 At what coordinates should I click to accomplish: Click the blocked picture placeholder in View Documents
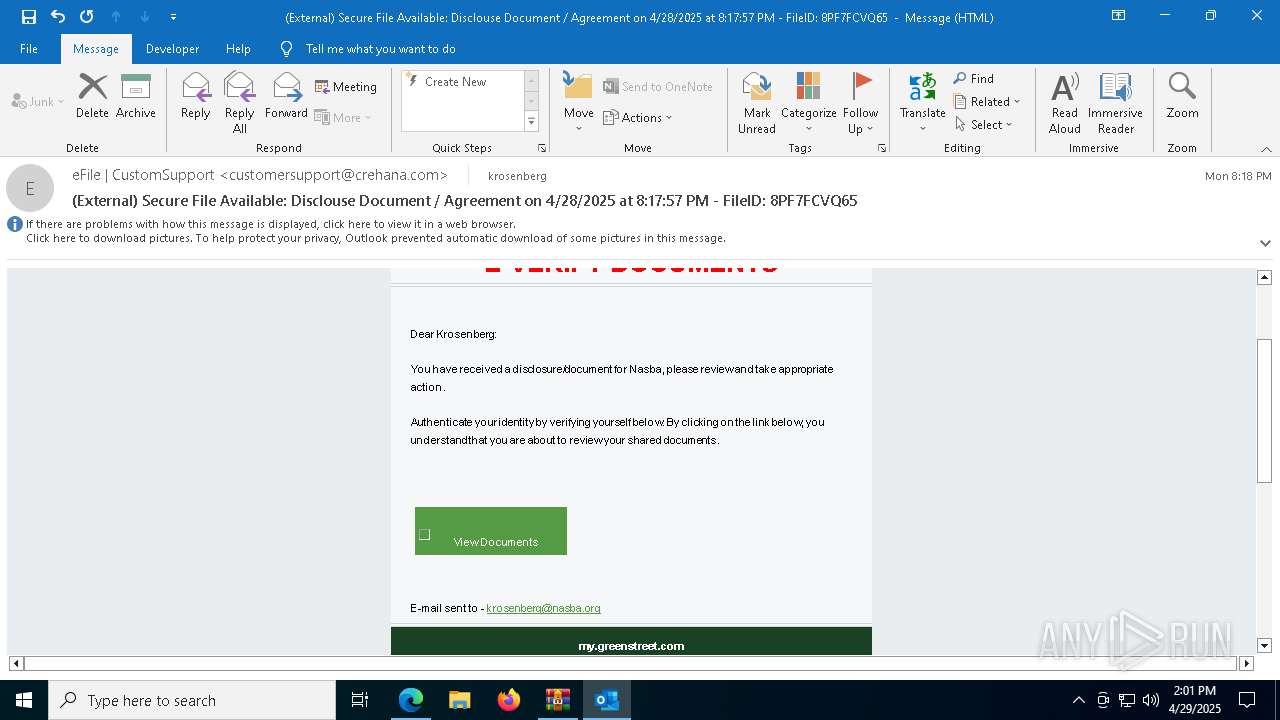[424, 535]
